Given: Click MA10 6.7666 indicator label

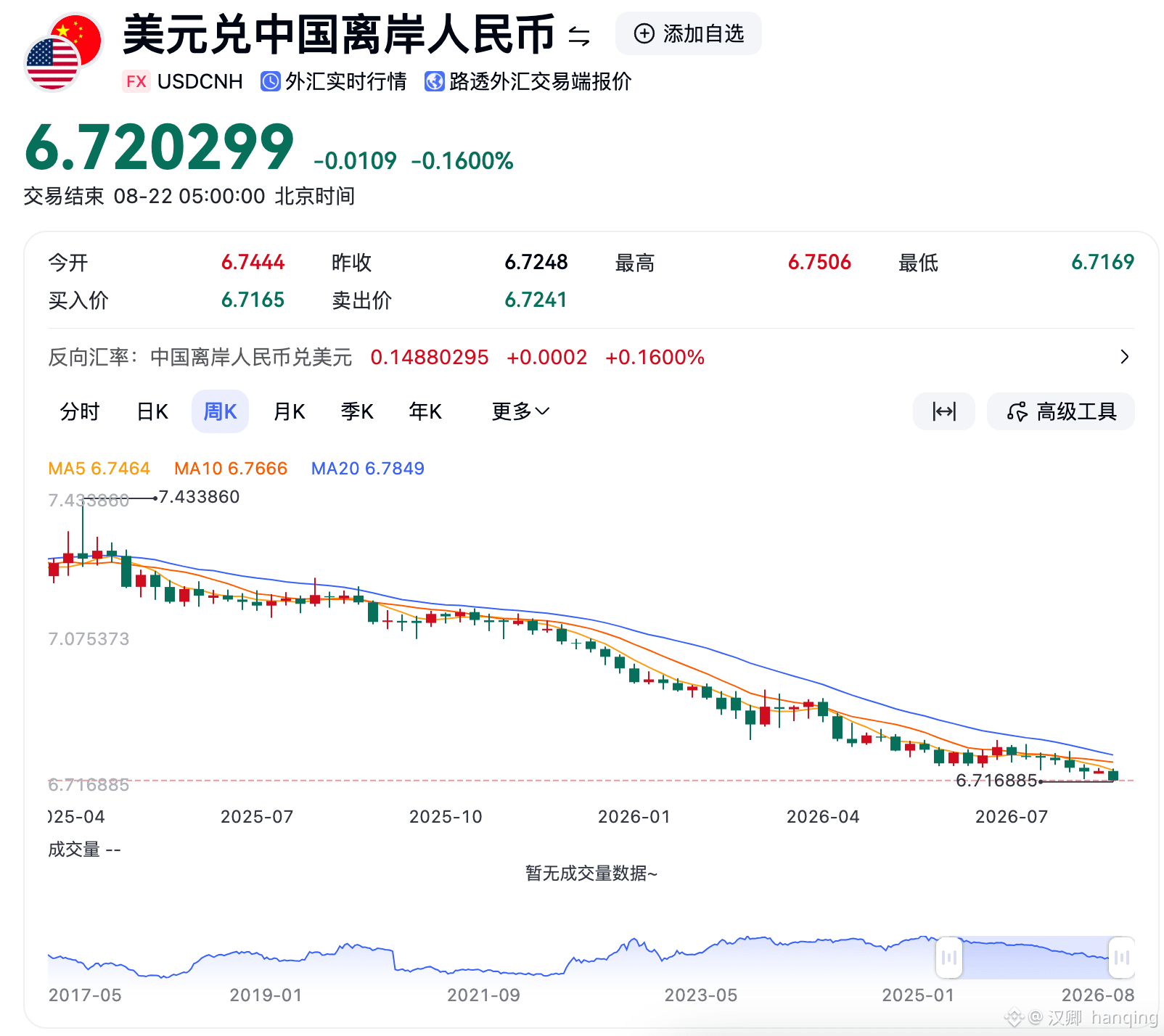Looking at the screenshot, I should click(231, 469).
